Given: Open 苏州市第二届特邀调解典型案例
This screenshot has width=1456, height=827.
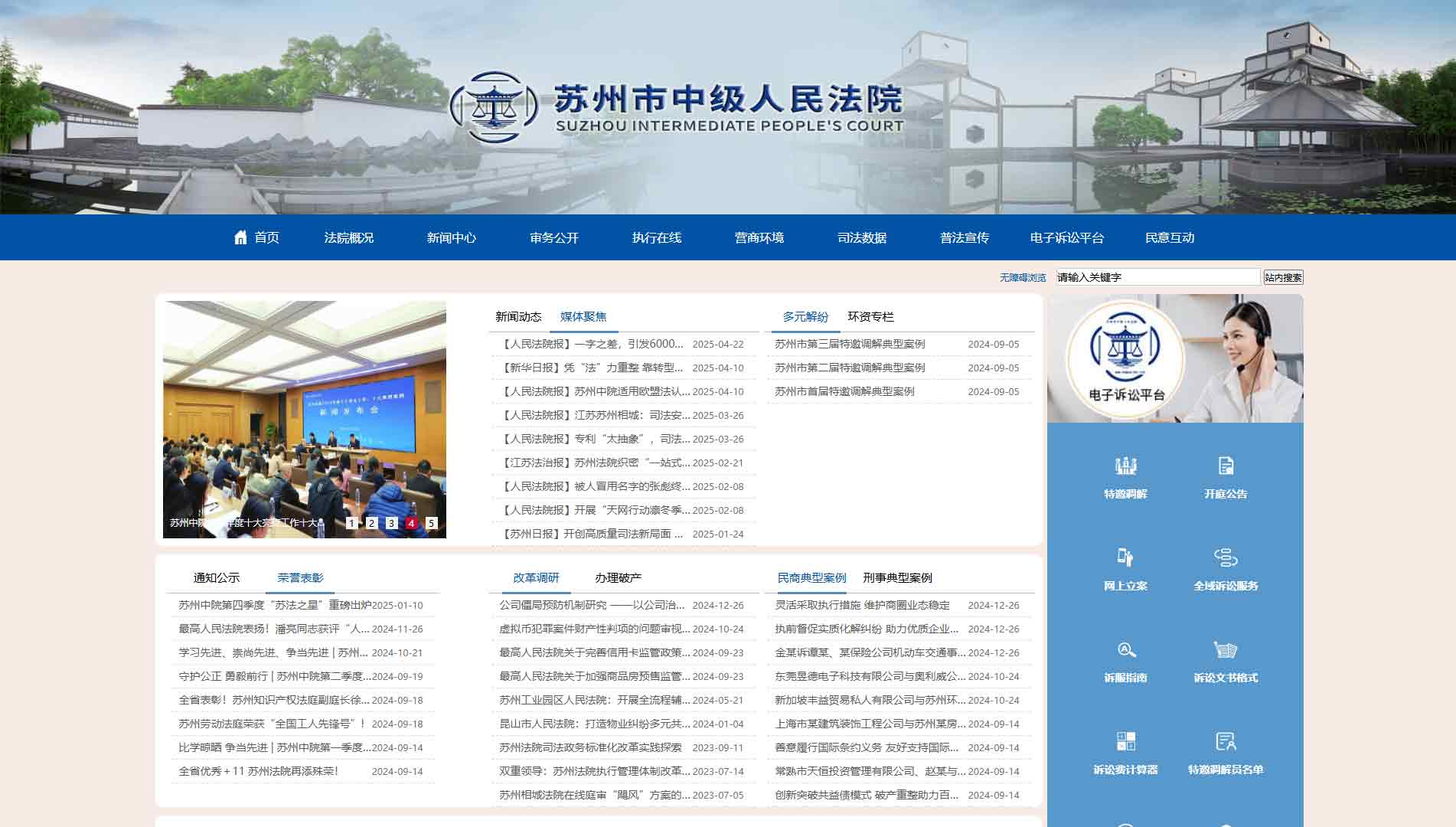Looking at the screenshot, I should pyautogui.click(x=850, y=368).
